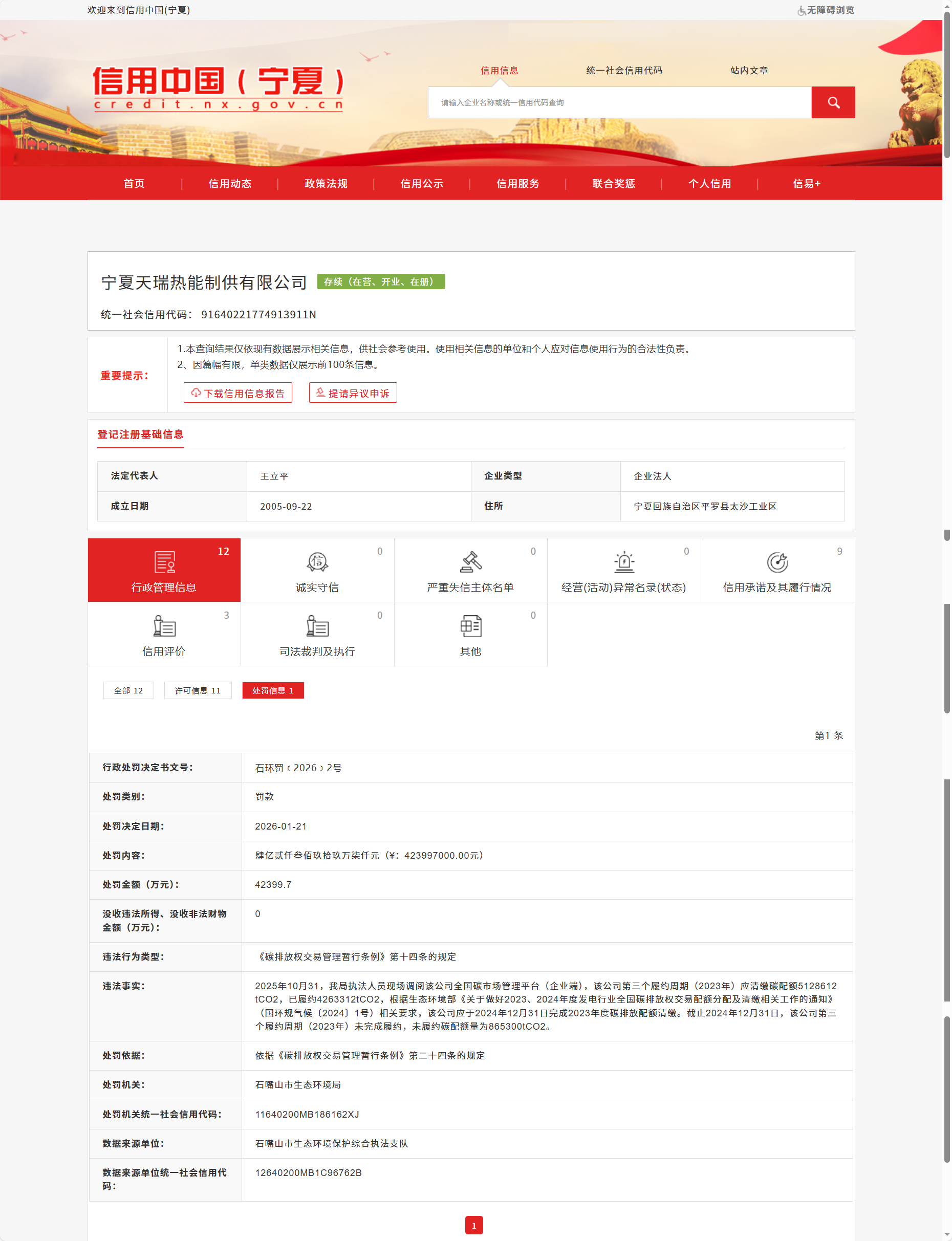
Task: Open the 司法裁判及执行 category icon
Action: tap(317, 626)
